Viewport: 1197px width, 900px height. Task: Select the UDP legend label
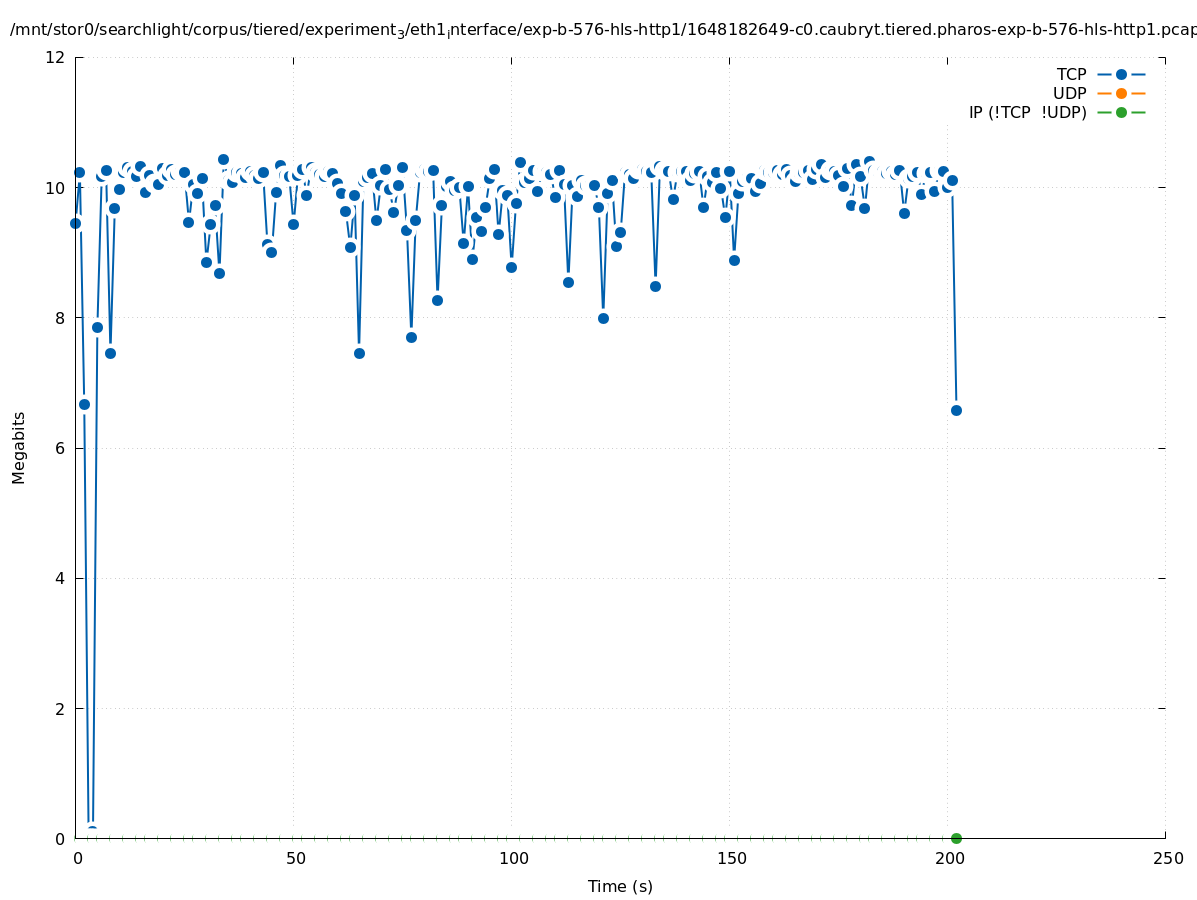1069,93
